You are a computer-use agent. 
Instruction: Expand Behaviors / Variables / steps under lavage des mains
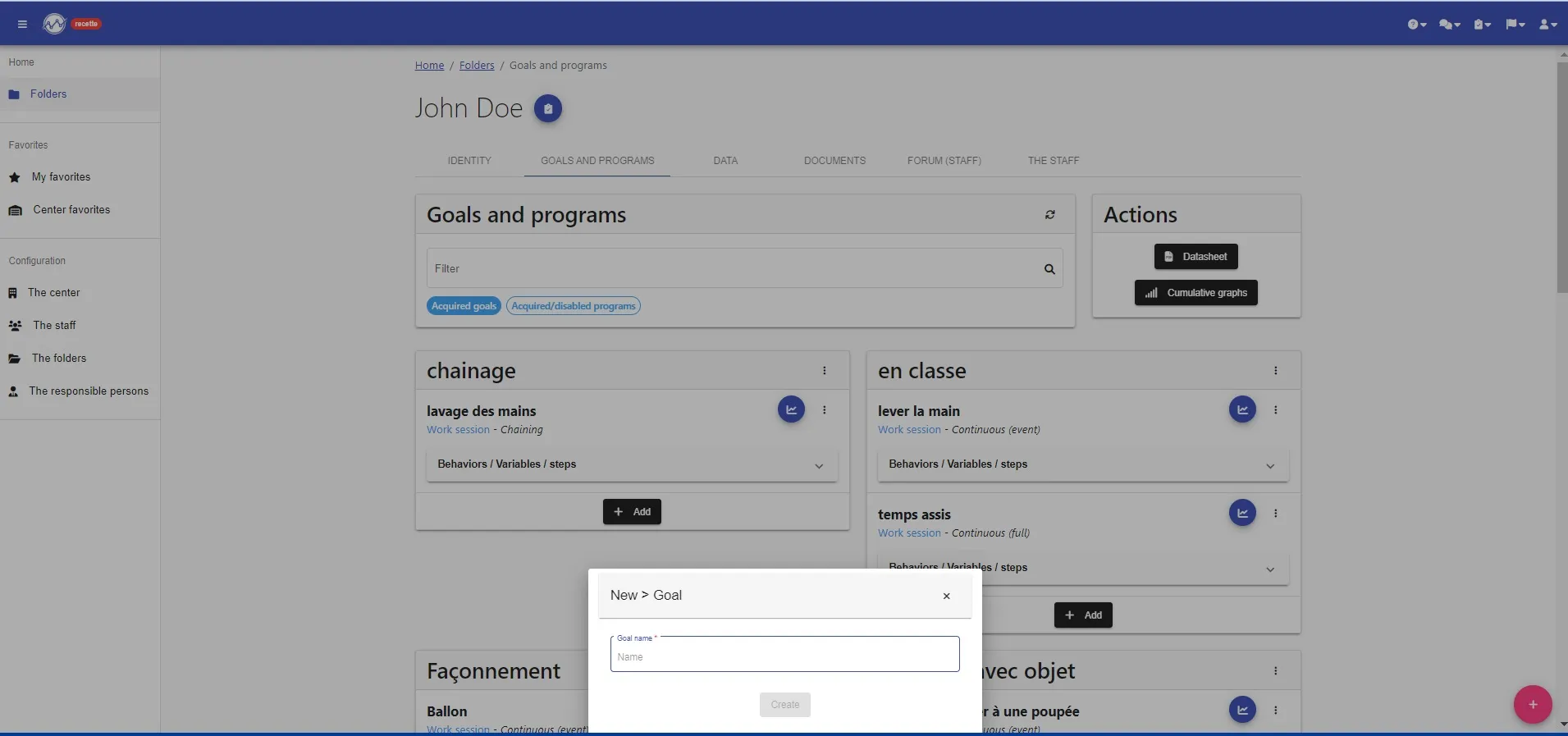click(x=632, y=464)
